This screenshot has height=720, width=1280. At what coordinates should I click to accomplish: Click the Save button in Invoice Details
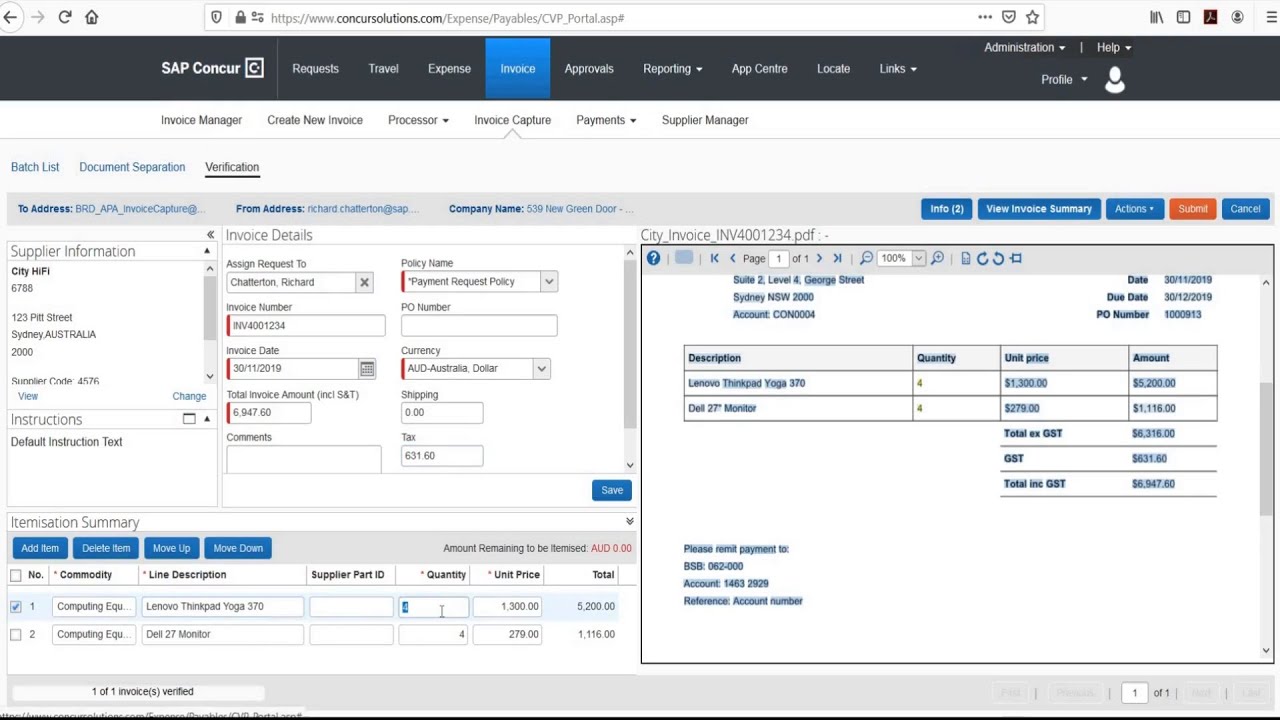tap(611, 490)
